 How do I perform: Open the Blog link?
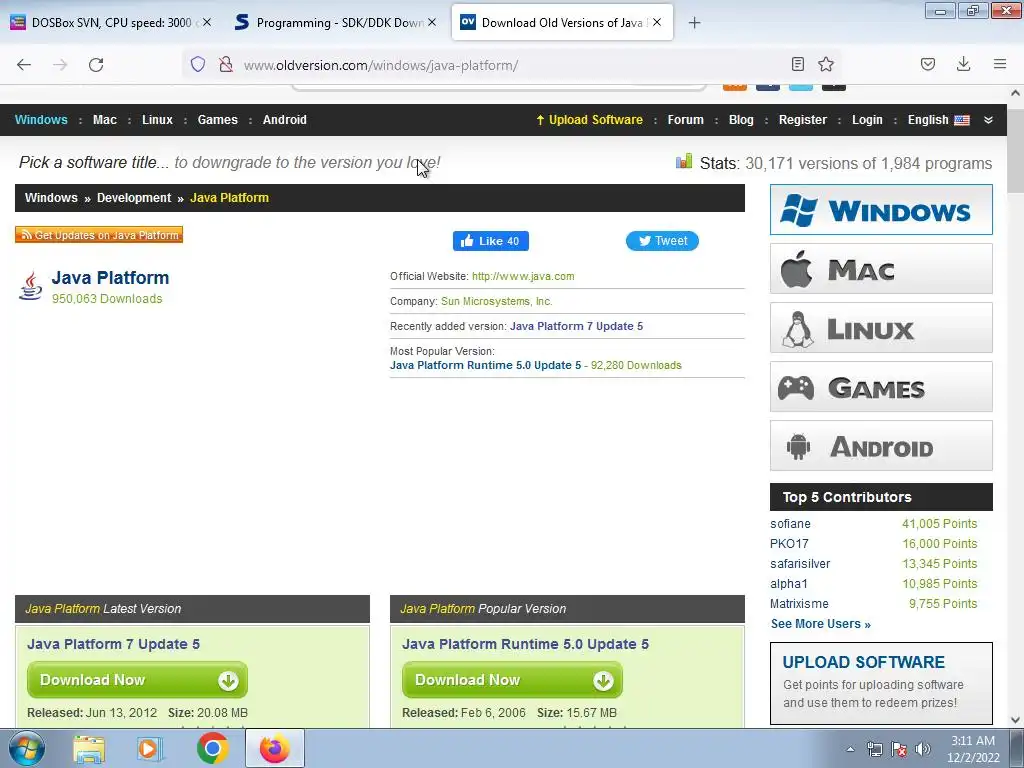741,120
